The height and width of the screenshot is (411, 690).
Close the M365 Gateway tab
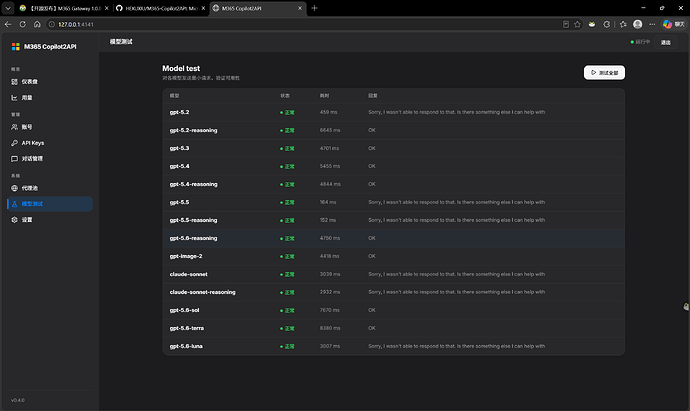coord(106,8)
